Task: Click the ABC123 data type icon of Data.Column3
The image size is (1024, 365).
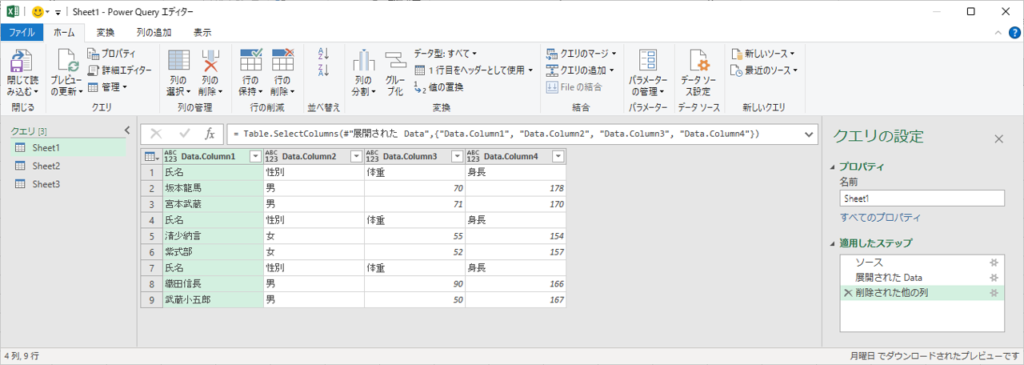Action: (x=372, y=156)
